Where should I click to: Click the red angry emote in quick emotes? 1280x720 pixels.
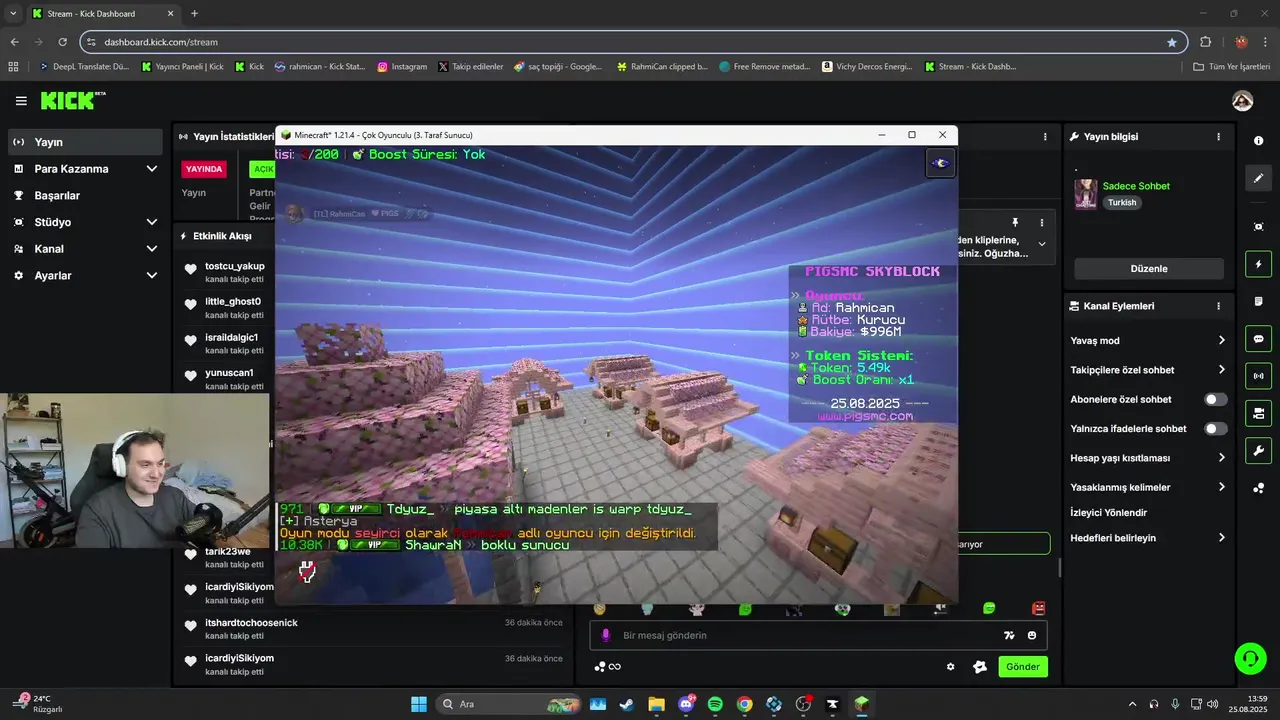pos(1038,609)
